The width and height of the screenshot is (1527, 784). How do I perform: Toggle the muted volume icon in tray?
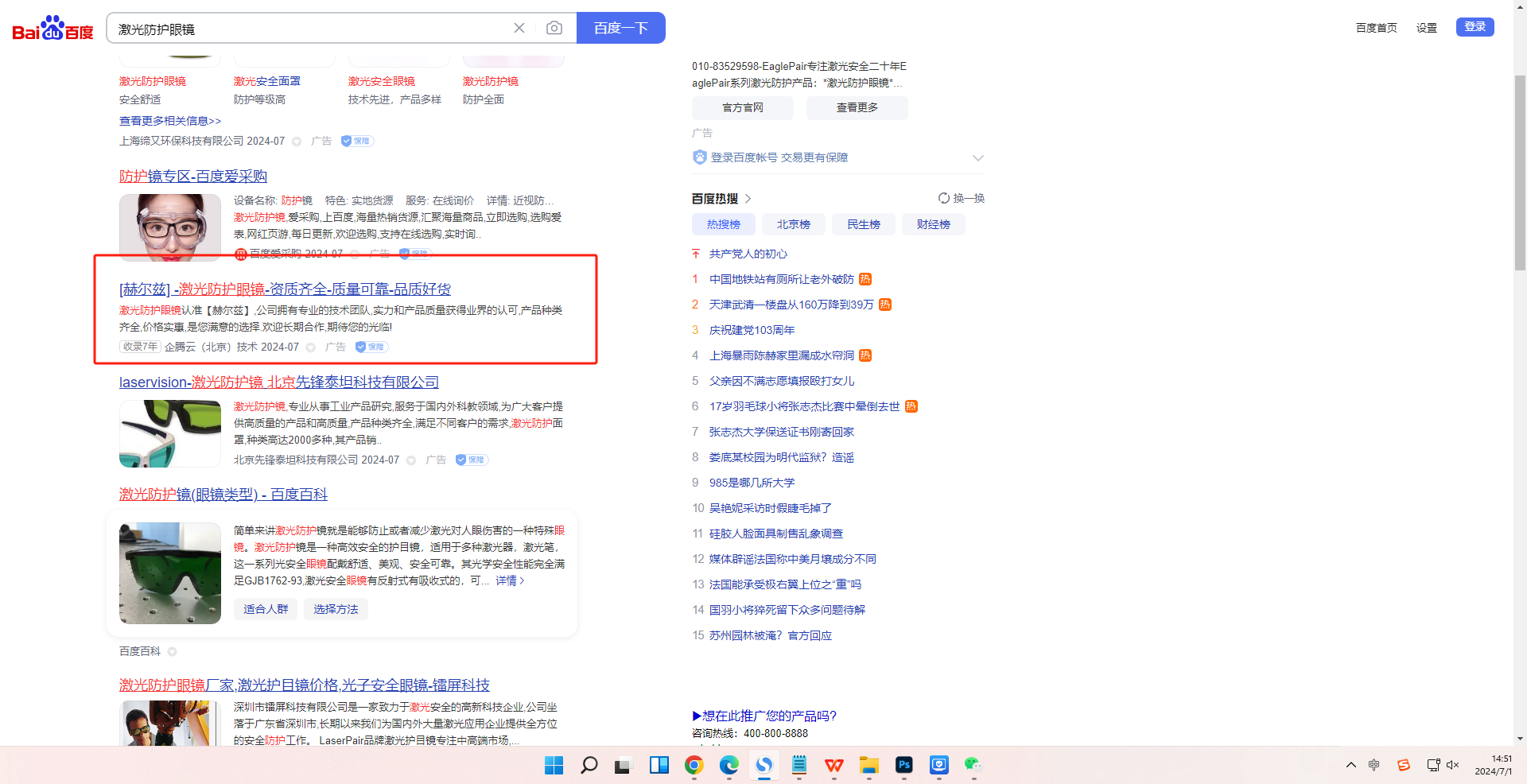(x=1453, y=765)
